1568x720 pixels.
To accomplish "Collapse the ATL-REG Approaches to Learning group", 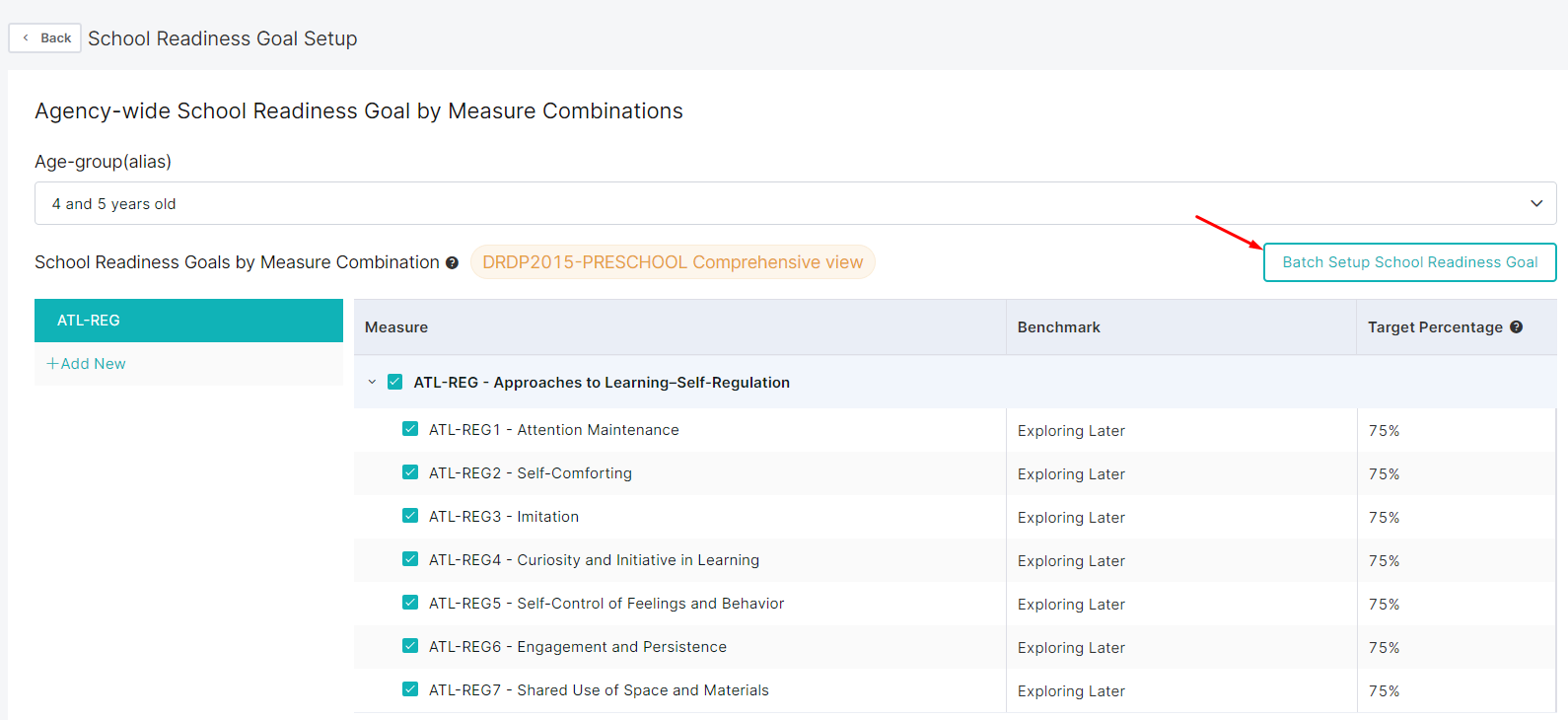I will pyautogui.click(x=372, y=382).
